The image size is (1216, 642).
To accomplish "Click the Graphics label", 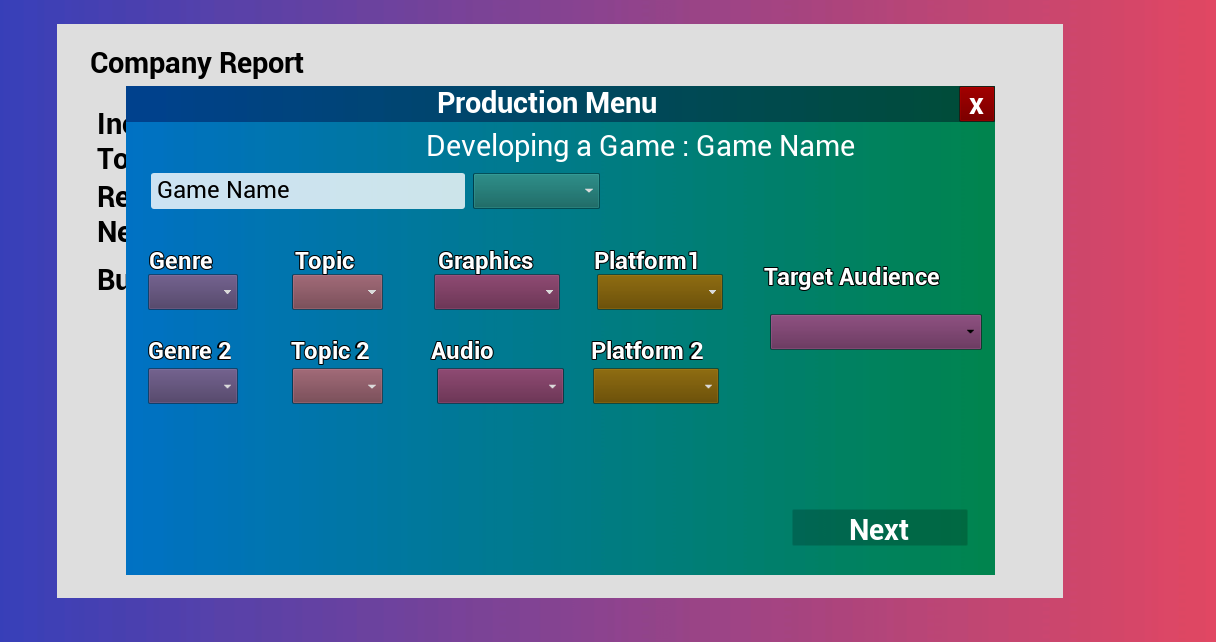I will click(486, 261).
